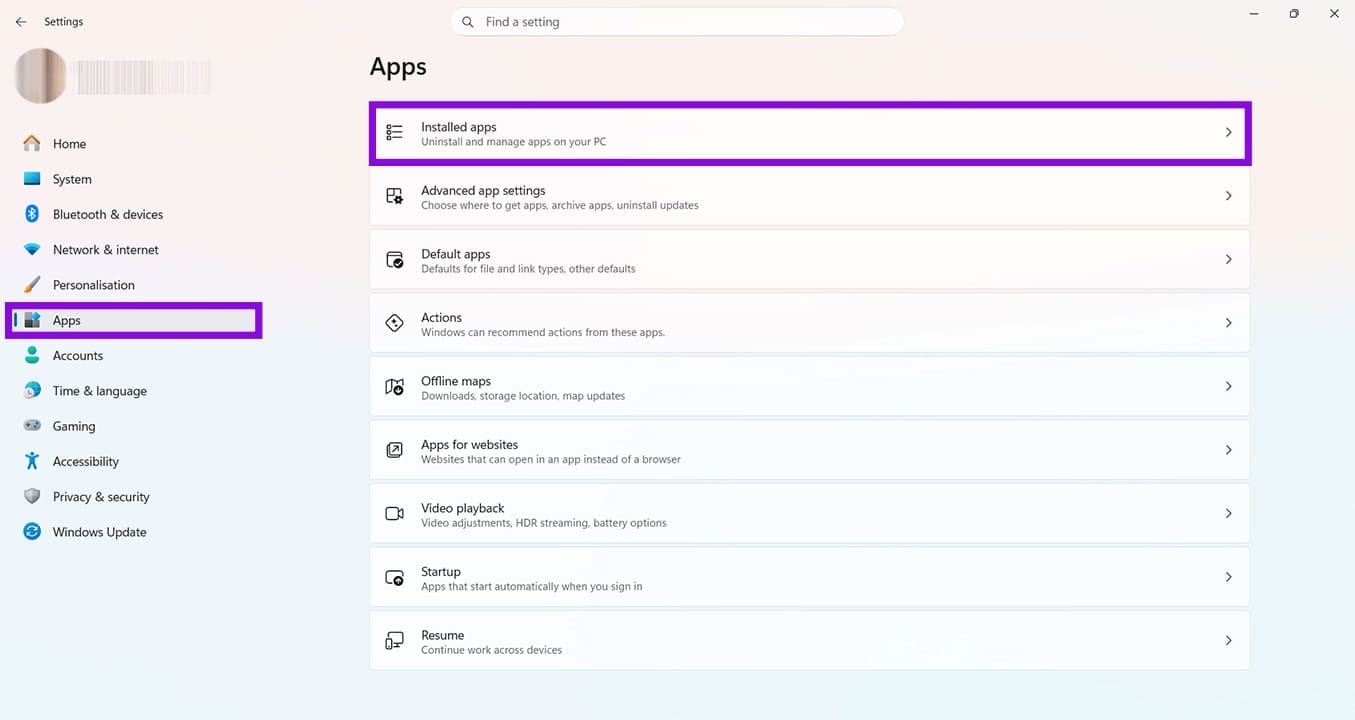Image resolution: width=1355 pixels, height=720 pixels.
Task: Click the Network wifi icon
Action: click(x=32, y=249)
